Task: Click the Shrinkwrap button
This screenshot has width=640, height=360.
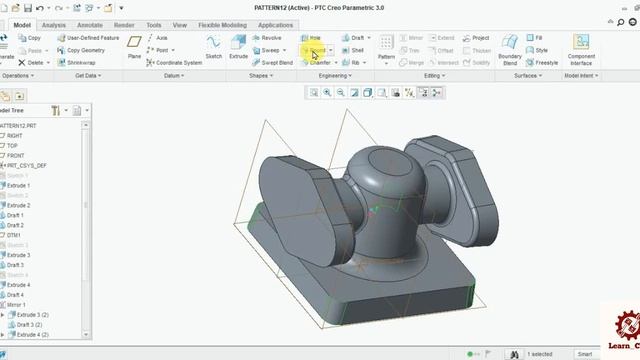Action: (76, 63)
